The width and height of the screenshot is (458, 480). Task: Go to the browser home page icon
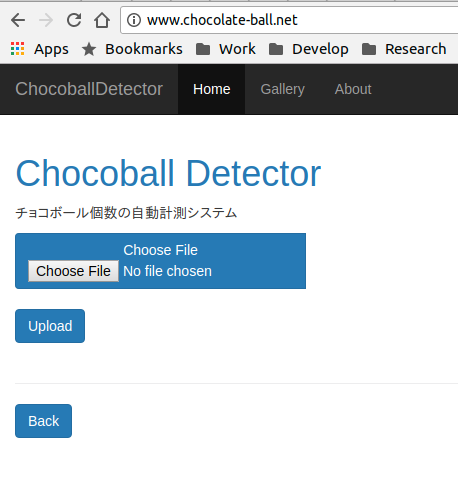[102, 20]
